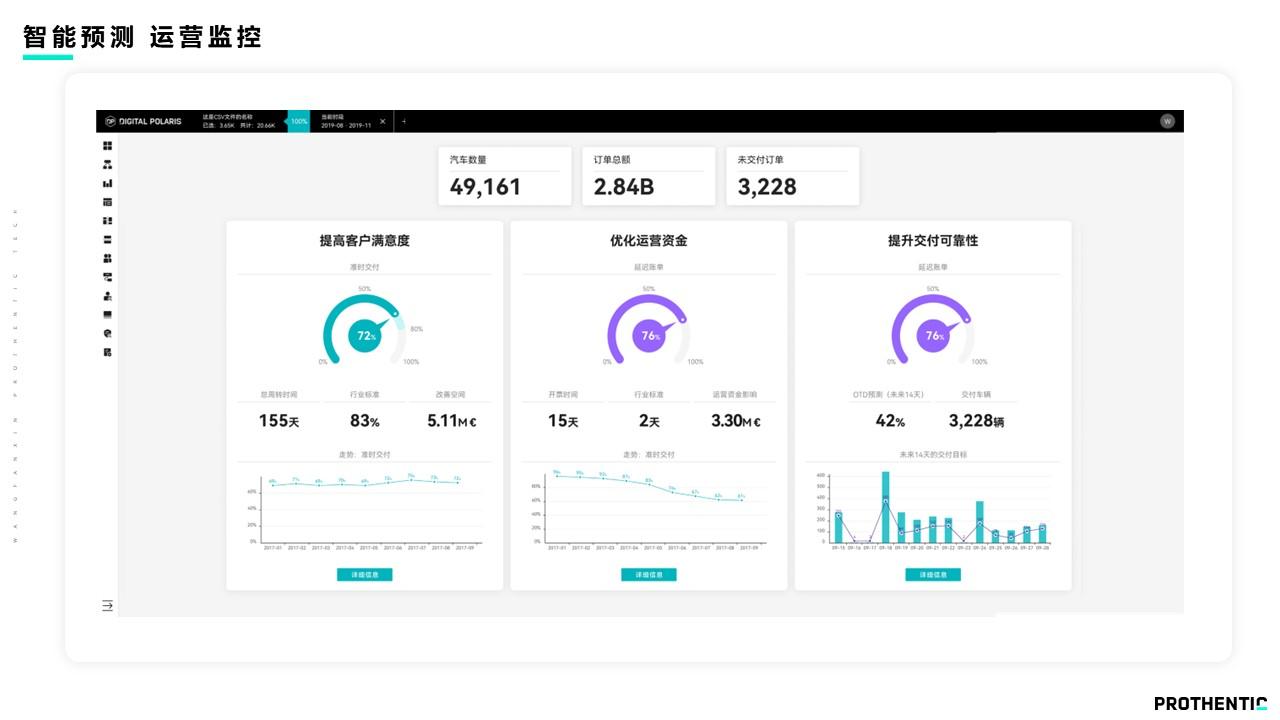Select the hierarchy chart icon in the sidebar
Screen dimensions: 1280x720
pos(108,165)
